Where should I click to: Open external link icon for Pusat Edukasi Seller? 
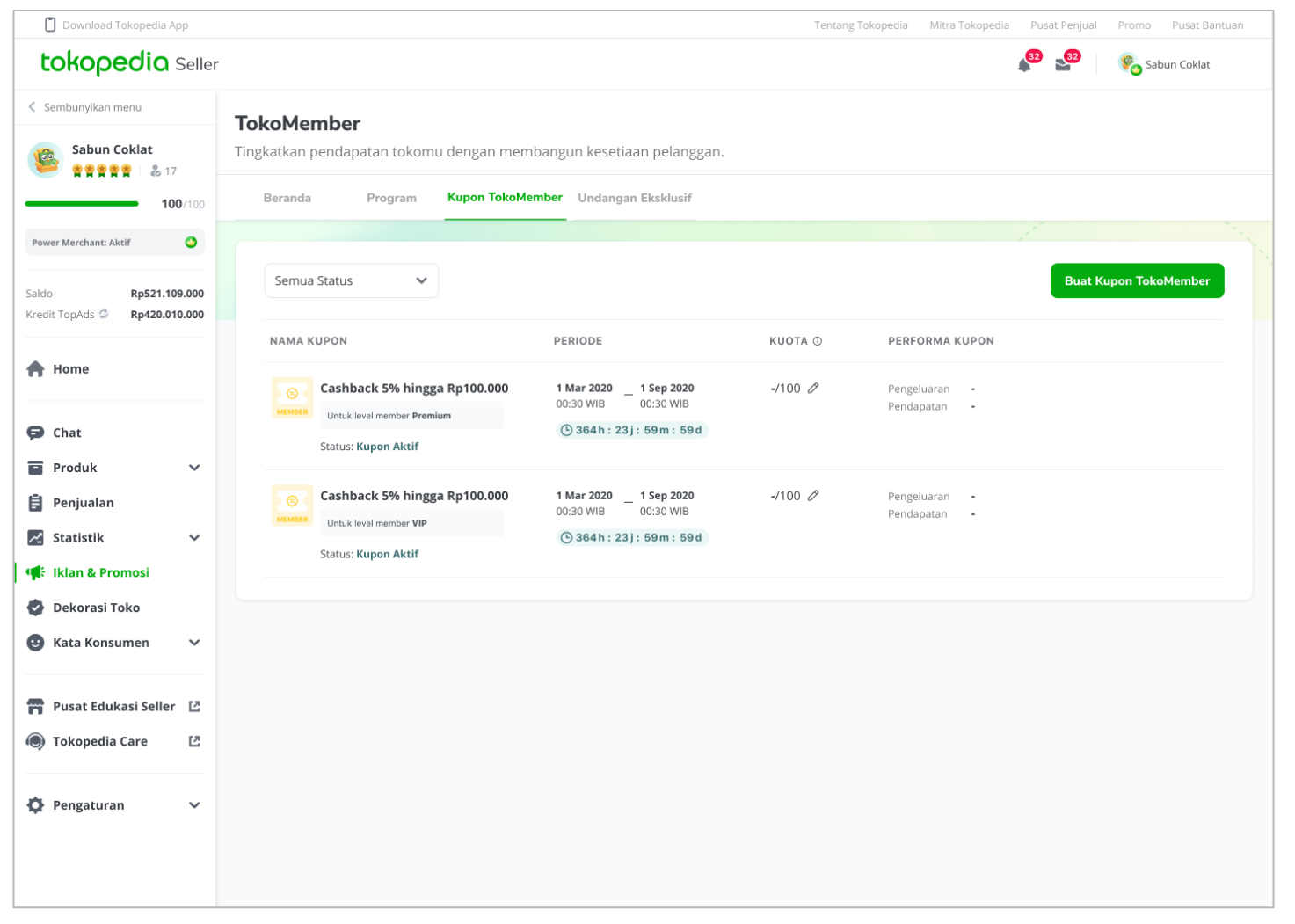pos(195,706)
